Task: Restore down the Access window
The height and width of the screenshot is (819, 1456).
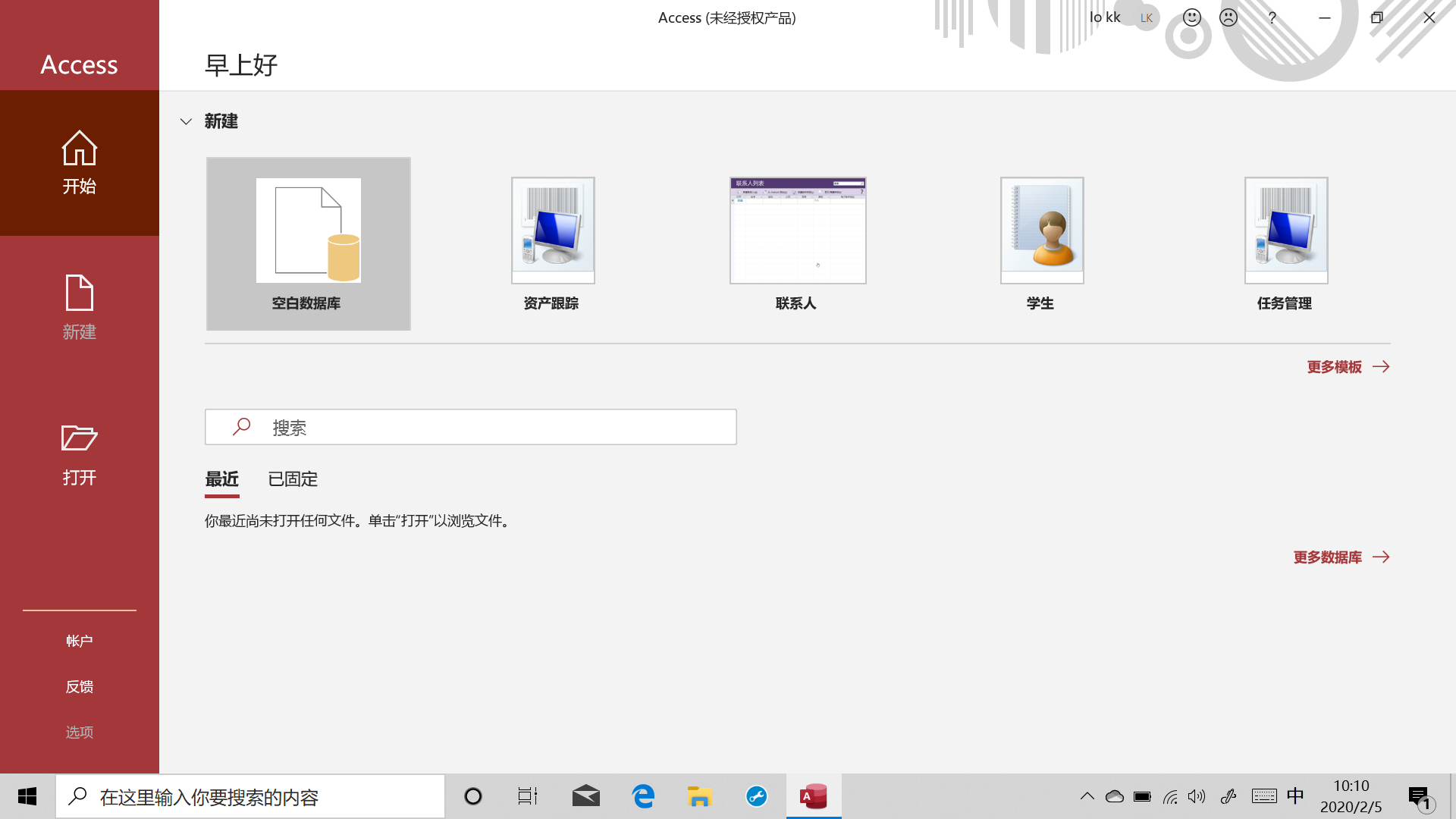Action: click(1377, 17)
